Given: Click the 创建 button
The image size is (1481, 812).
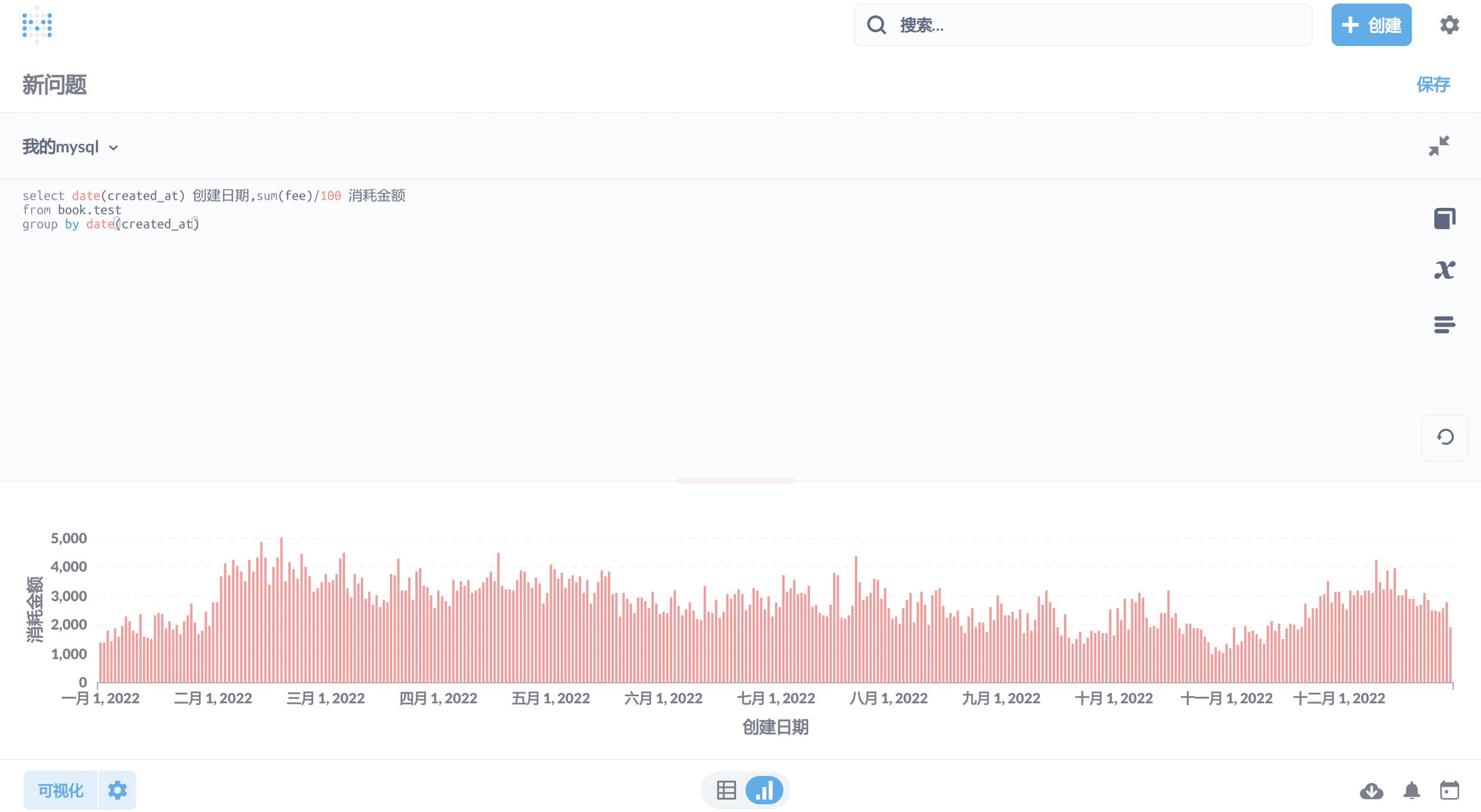Looking at the screenshot, I should tap(1371, 25).
